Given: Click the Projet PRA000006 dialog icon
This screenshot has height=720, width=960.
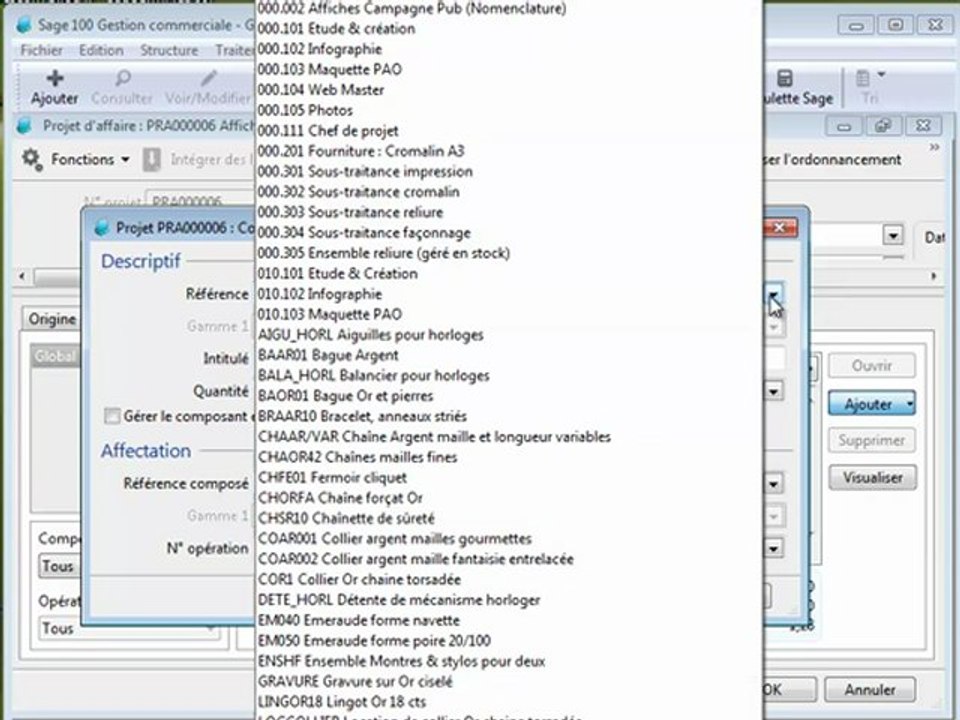Looking at the screenshot, I should pos(102,228).
